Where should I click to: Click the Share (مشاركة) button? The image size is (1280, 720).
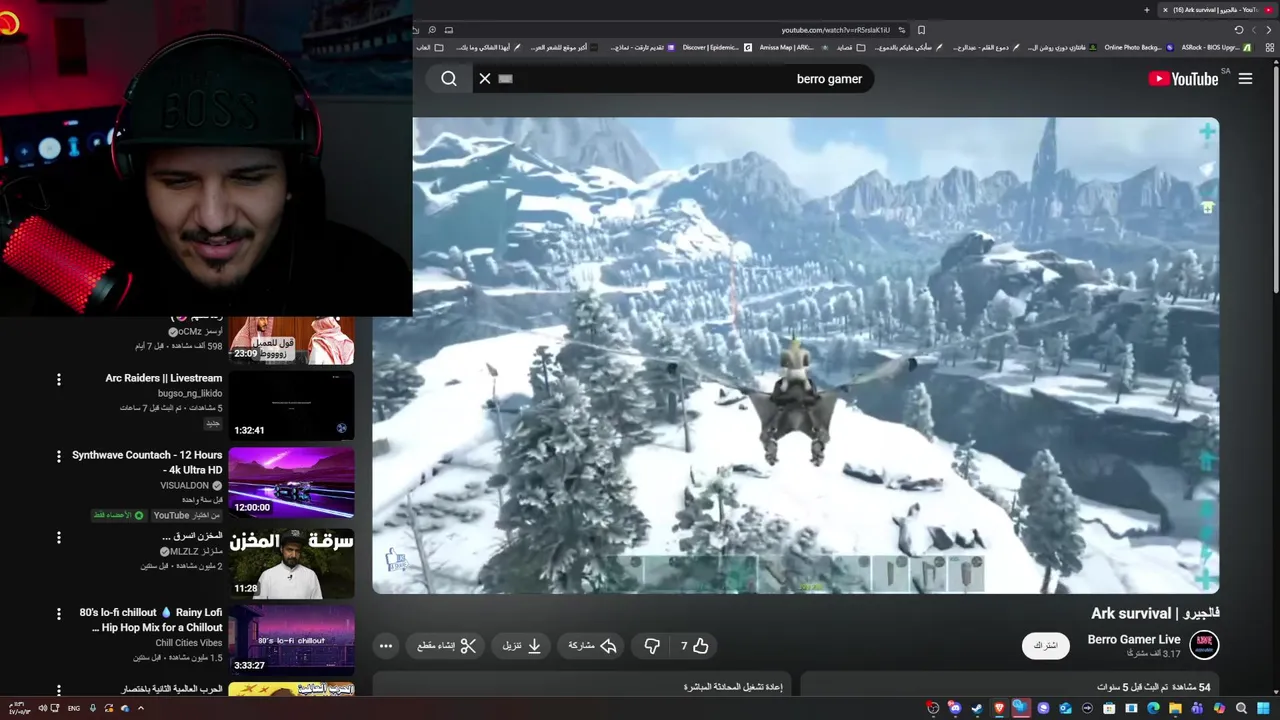[x=592, y=646]
